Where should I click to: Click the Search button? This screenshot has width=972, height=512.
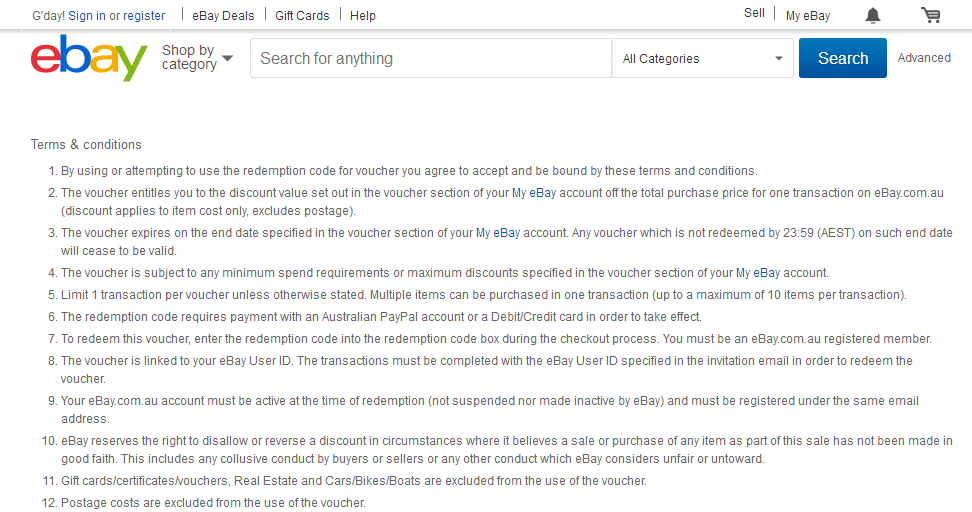[842, 58]
